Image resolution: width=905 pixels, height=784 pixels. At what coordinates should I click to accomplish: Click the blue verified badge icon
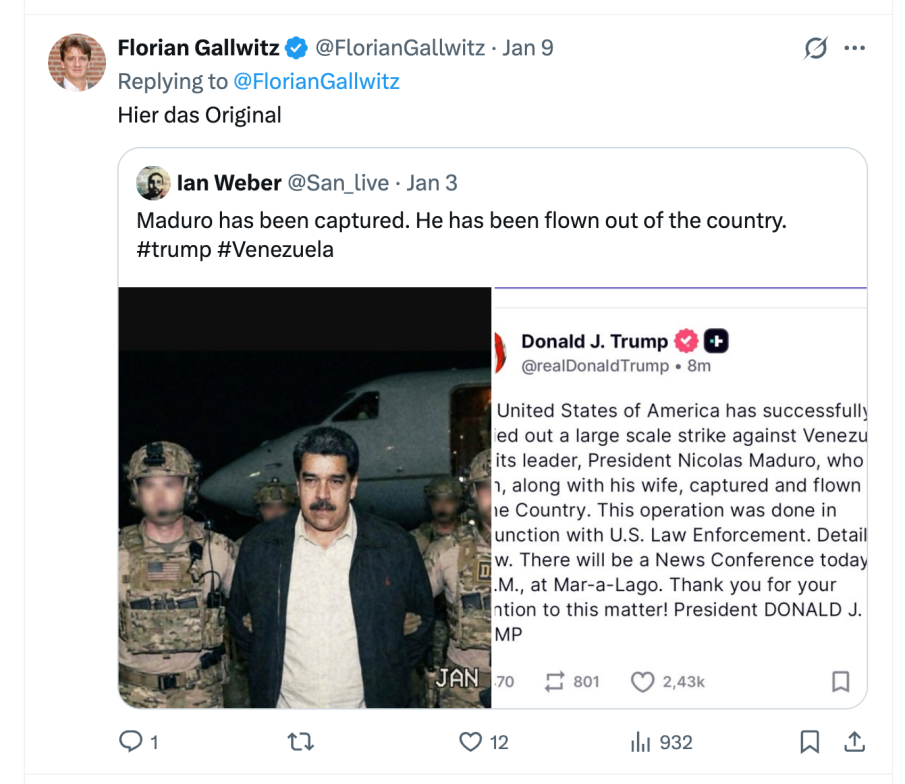297,48
